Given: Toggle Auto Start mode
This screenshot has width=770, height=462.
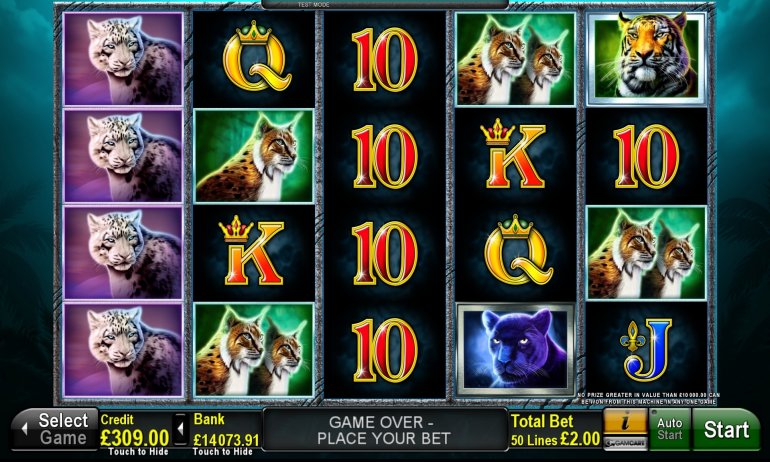Looking at the screenshot, I should 670,429.
